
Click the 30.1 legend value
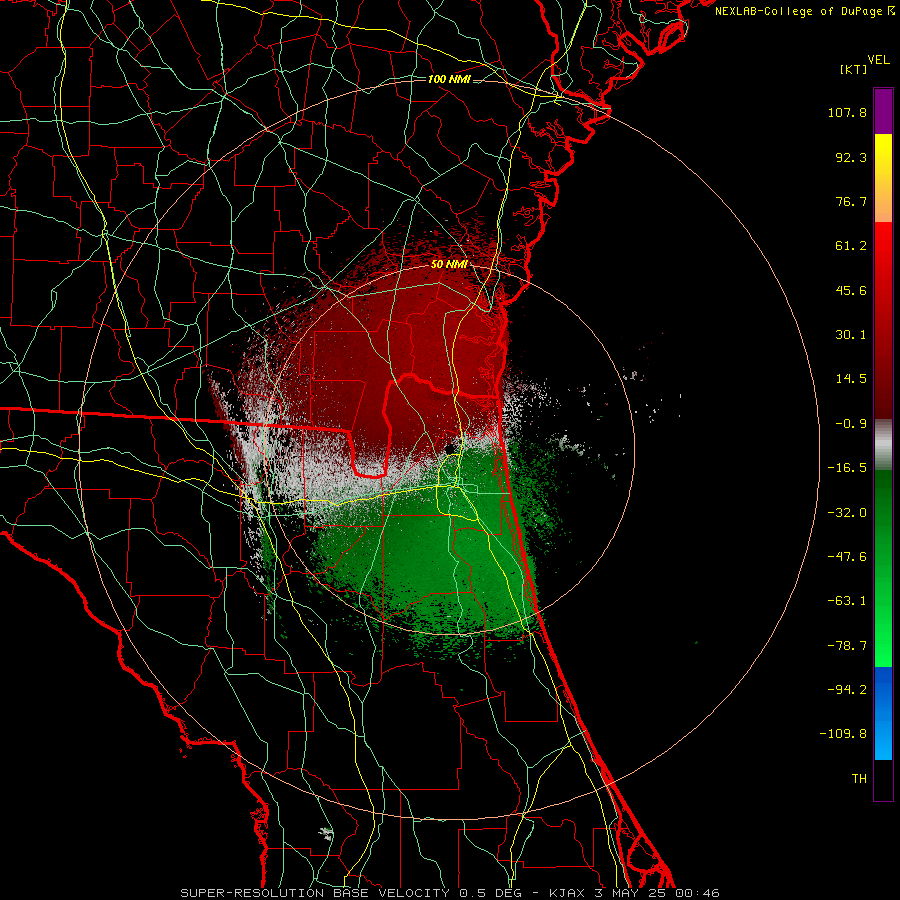coord(851,335)
